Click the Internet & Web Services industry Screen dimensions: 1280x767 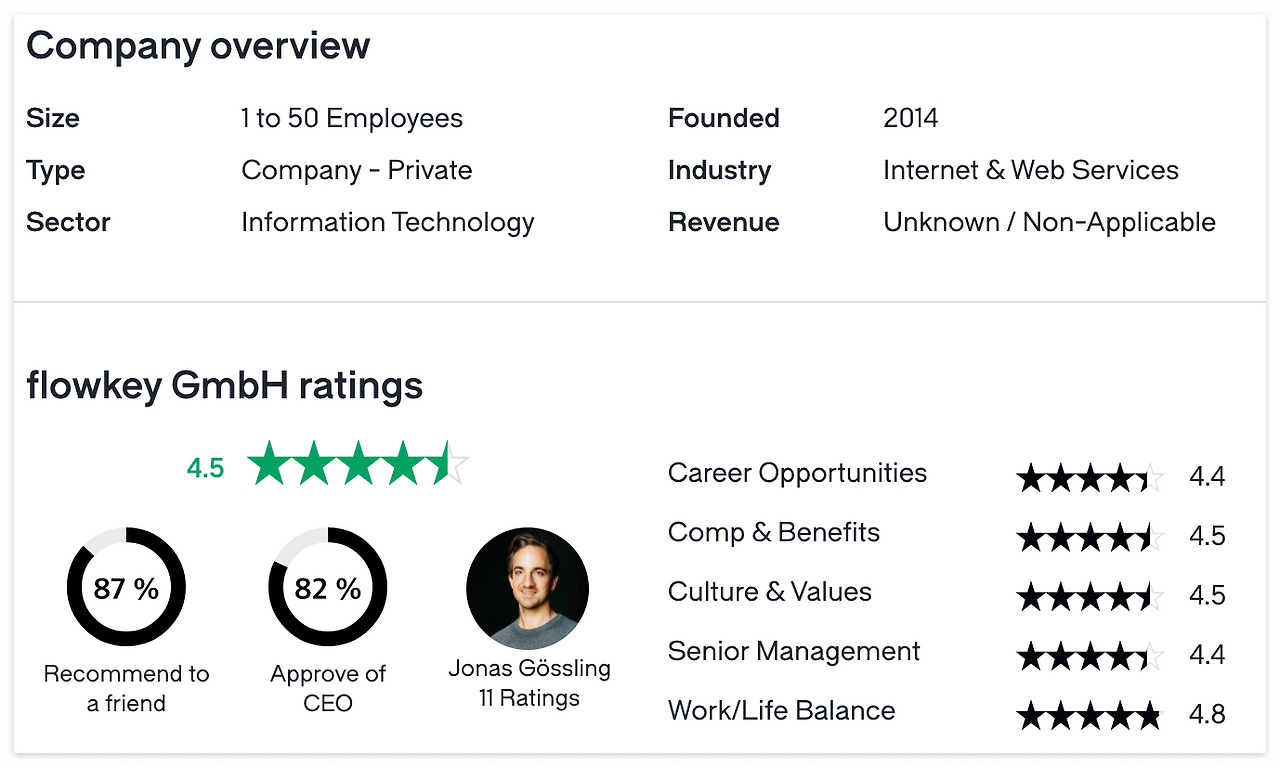pyautogui.click(x=1030, y=170)
